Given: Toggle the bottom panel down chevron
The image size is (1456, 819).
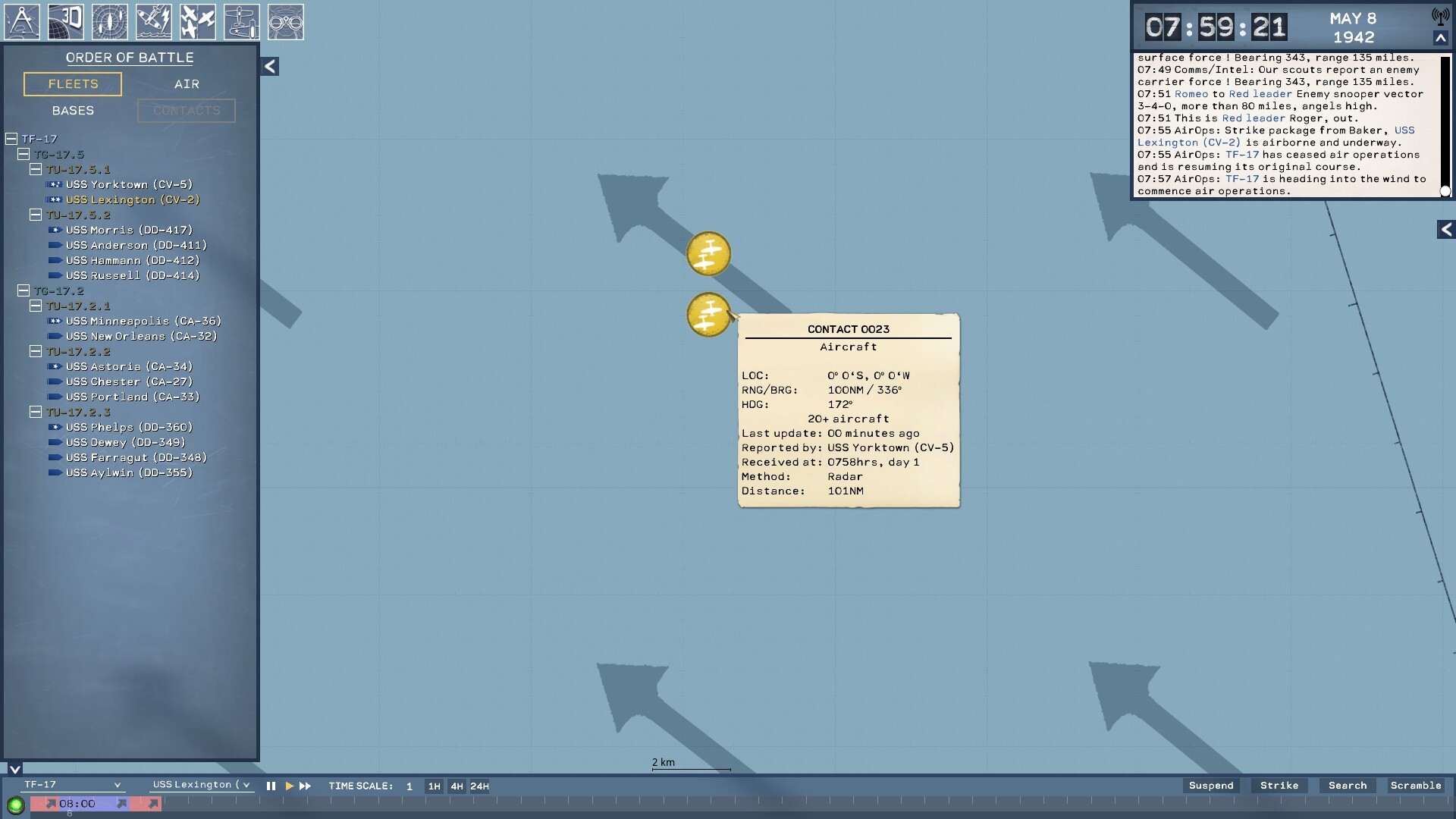Looking at the screenshot, I should tap(14, 769).
